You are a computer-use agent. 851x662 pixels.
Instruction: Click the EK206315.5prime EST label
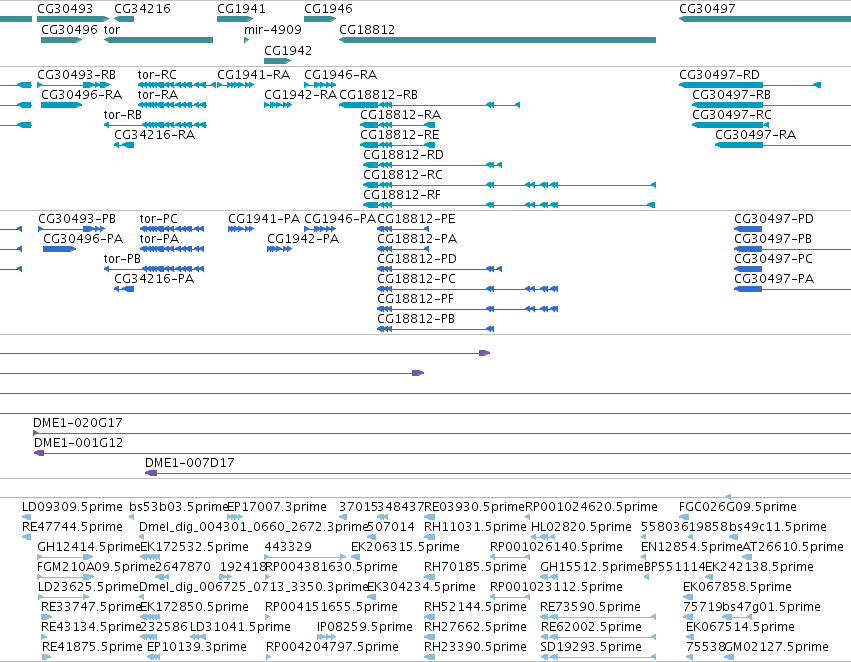[x=405, y=547]
